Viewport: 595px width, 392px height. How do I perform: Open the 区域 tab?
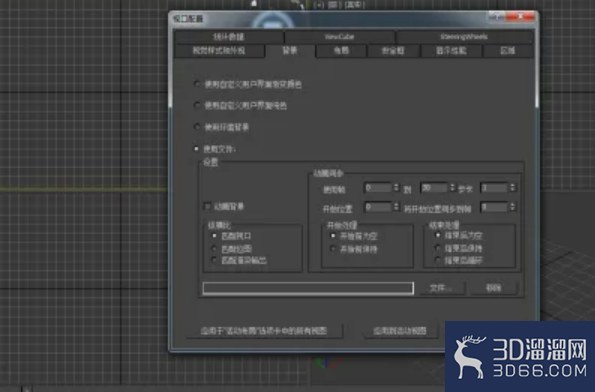tap(508, 50)
